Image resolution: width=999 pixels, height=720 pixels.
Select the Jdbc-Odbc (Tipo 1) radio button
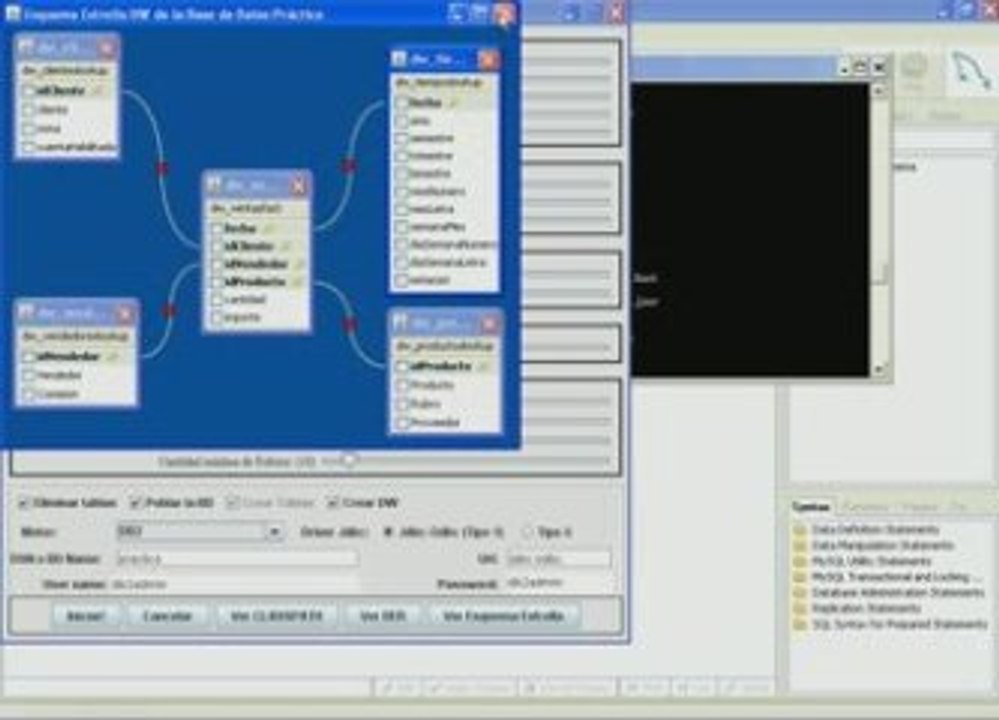[x=387, y=532]
